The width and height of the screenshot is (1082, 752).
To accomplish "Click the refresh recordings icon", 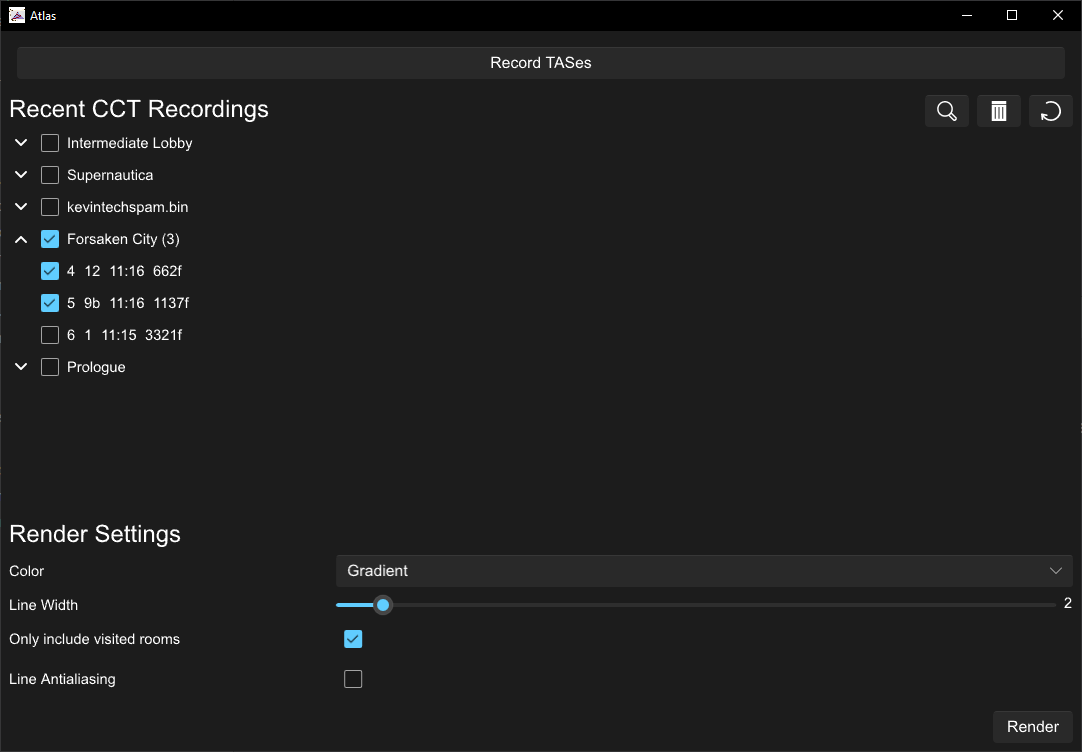I will pyautogui.click(x=1050, y=111).
